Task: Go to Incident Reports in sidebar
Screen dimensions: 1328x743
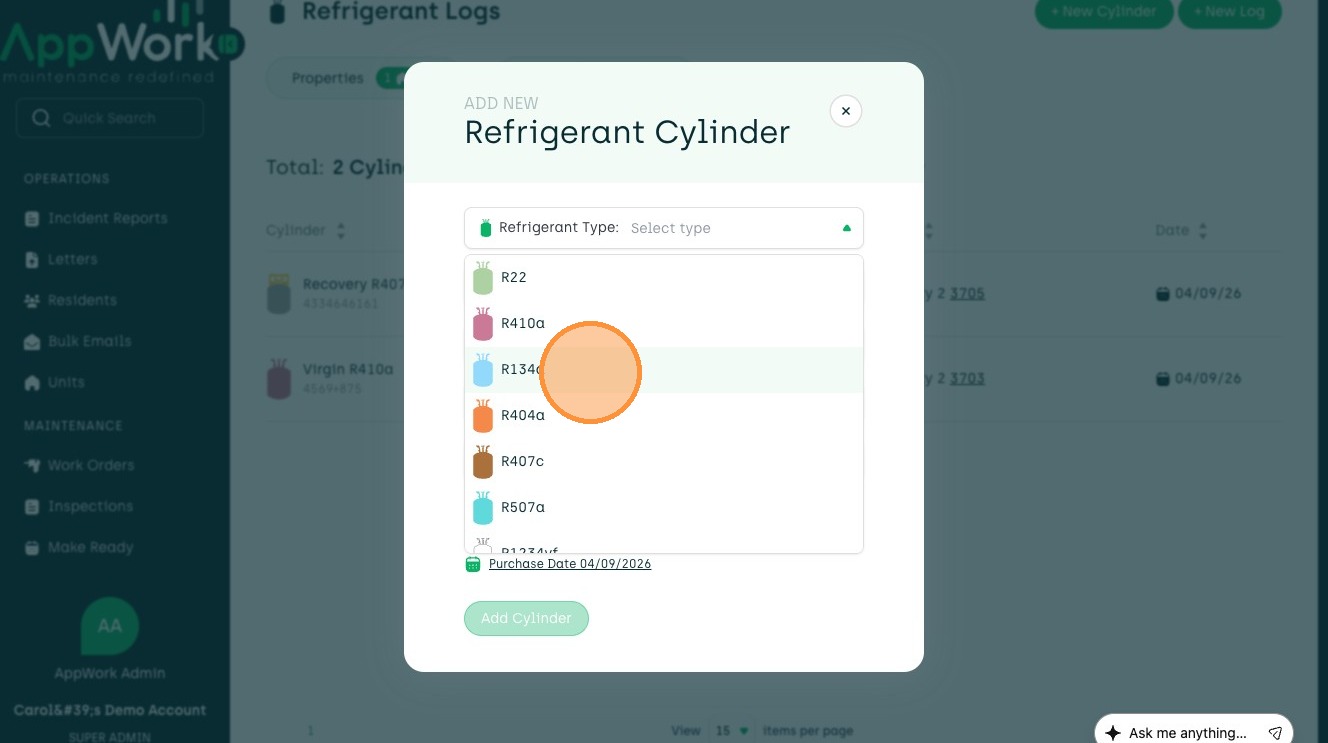Action: 107,218
